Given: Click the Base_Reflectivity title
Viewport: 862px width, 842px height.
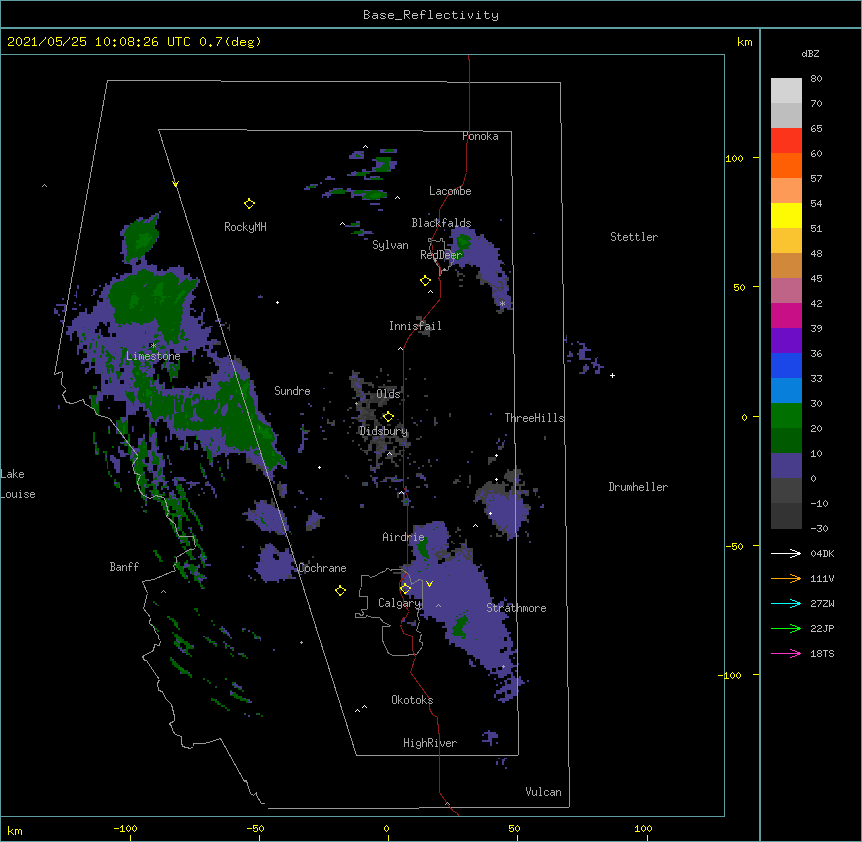Looking at the screenshot, I should coord(431,15).
